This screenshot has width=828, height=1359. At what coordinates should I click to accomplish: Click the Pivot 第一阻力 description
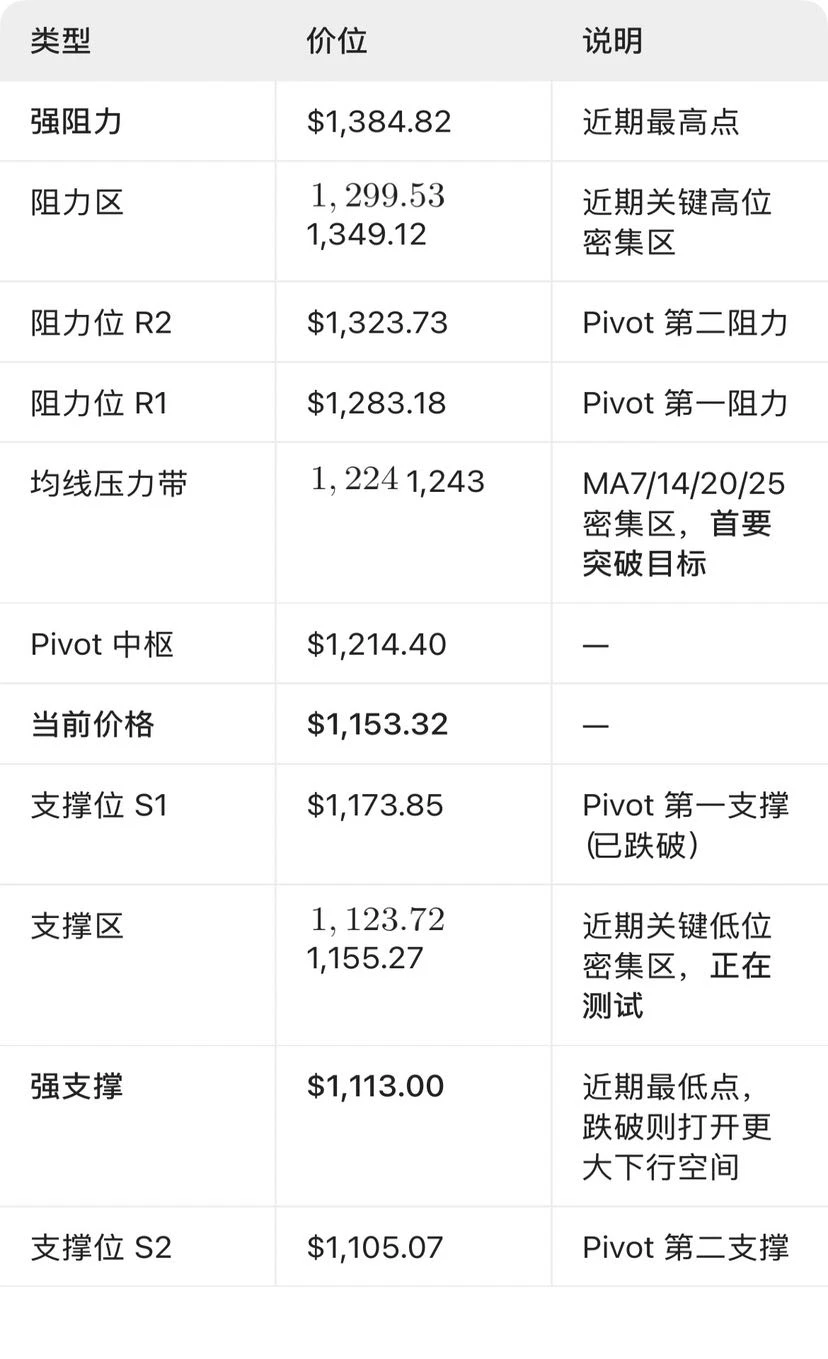[x=685, y=403]
